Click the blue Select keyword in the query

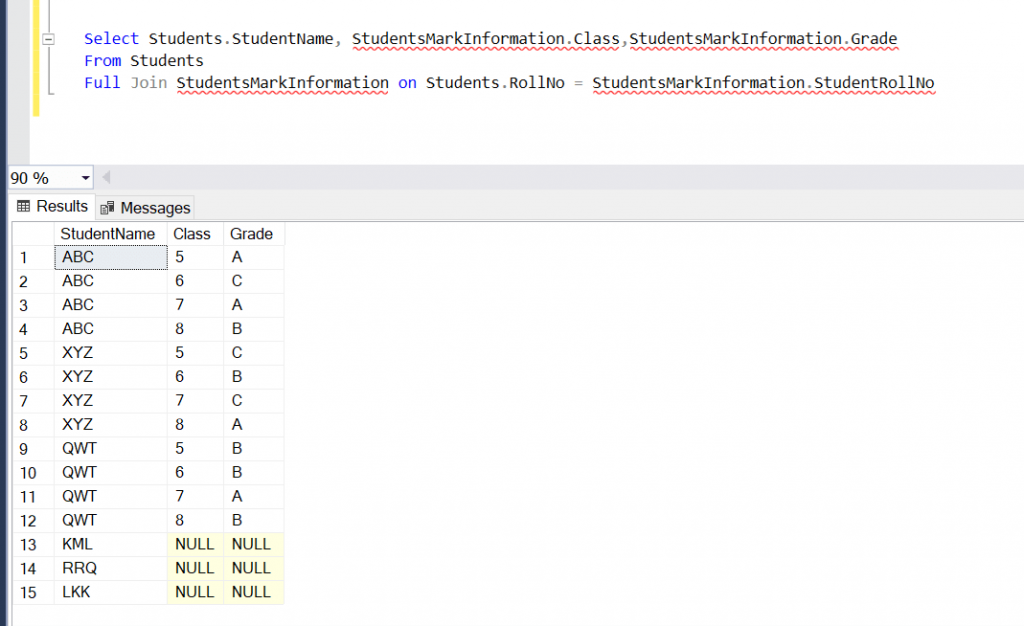tap(109, 38)
